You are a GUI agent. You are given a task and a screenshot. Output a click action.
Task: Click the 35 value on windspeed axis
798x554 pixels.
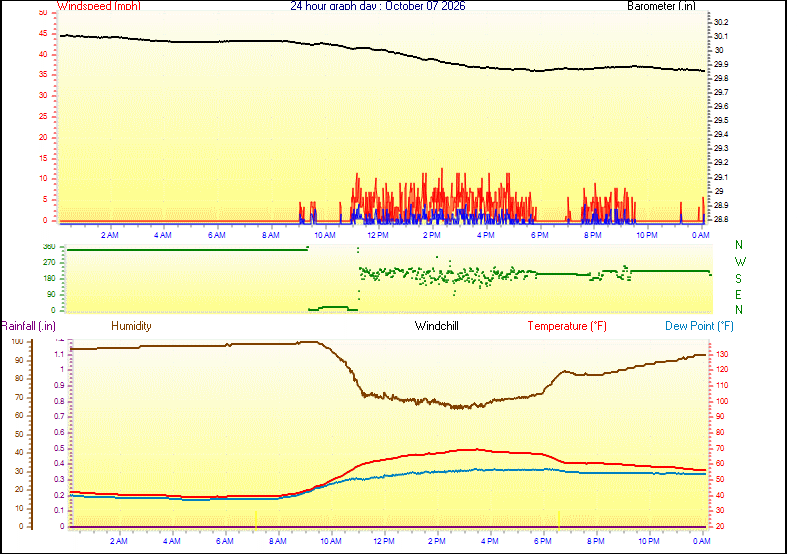tap(43, 75)
